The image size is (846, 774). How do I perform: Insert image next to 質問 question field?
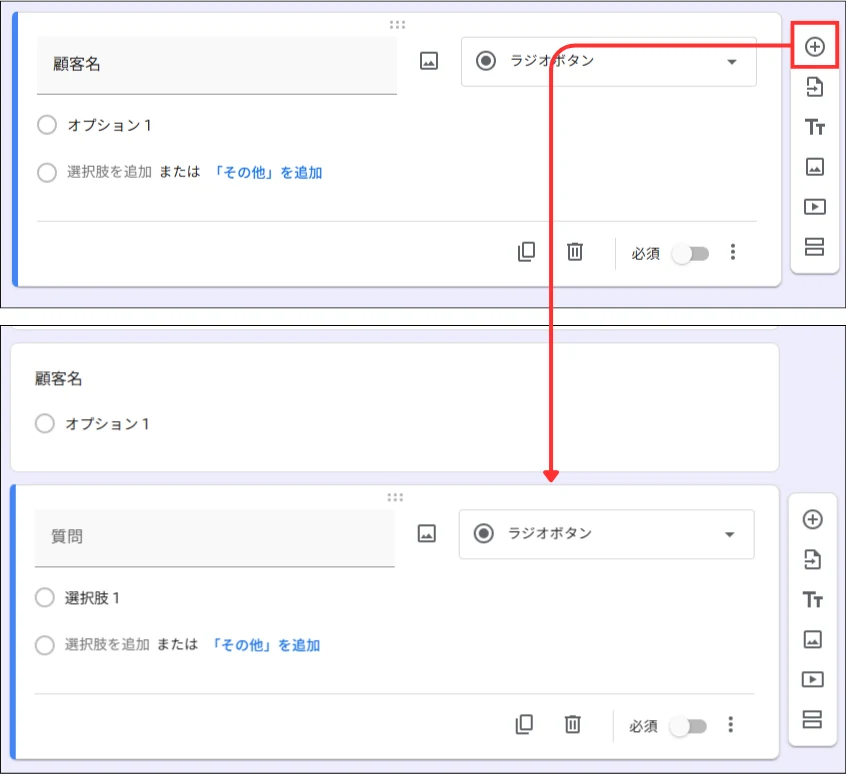[427, 533]
